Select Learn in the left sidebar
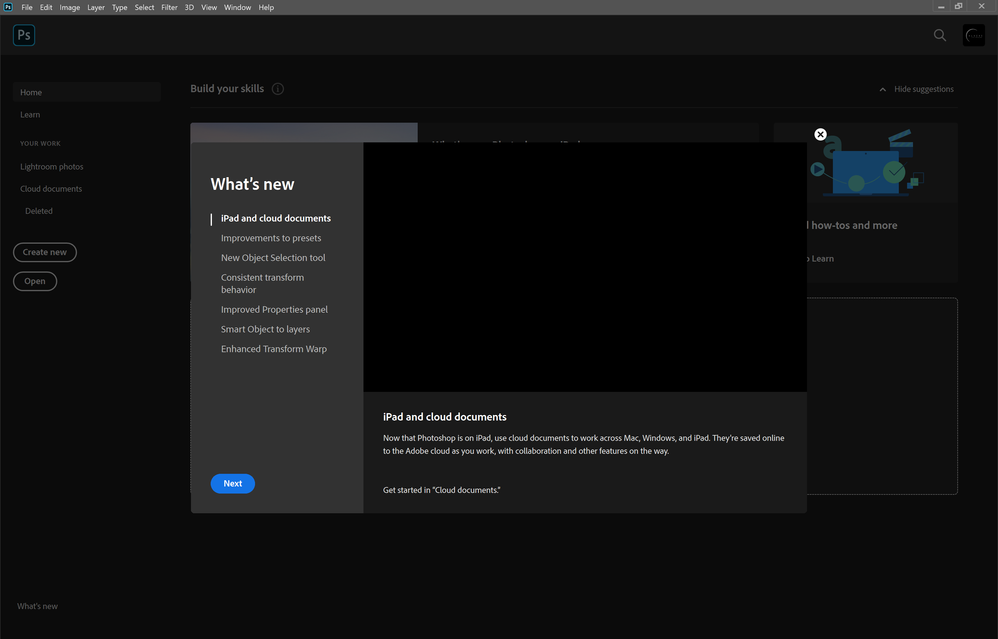The width and height of the screenshot is (998, 639). coord(30,115)
